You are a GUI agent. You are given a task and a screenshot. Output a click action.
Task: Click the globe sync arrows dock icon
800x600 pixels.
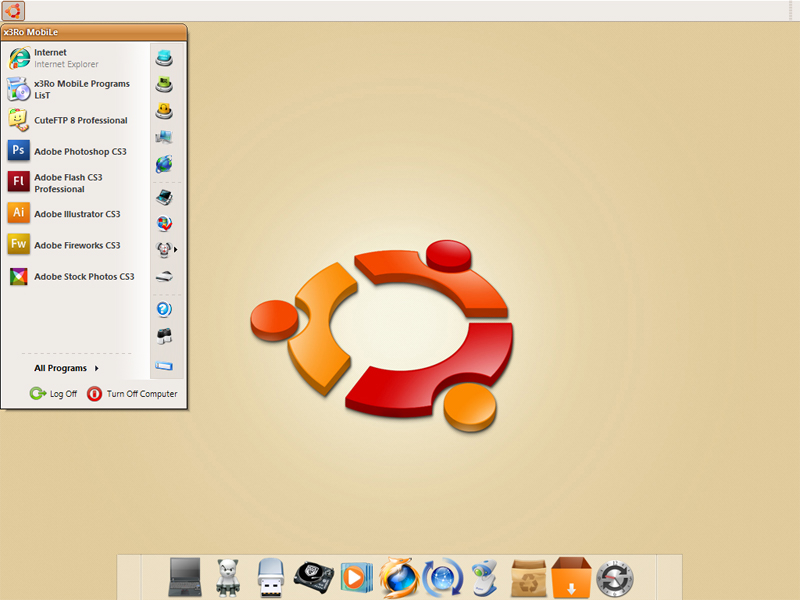click(442, 578)
